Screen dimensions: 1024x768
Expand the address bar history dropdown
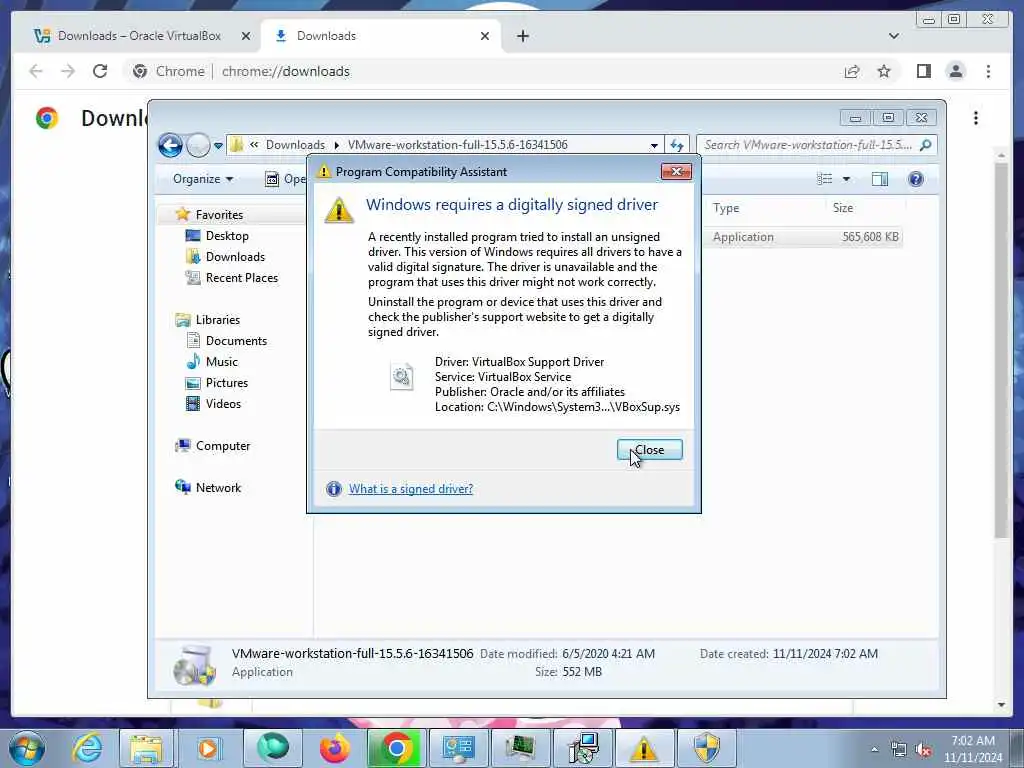(654, 145)
